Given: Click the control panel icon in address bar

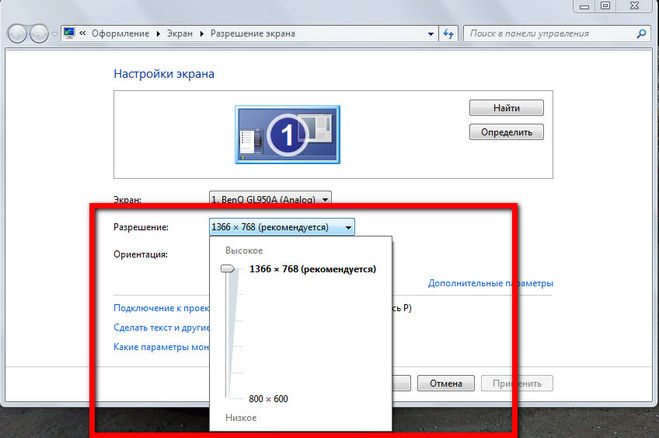Looking at the screenshot, I should point(69,33).
